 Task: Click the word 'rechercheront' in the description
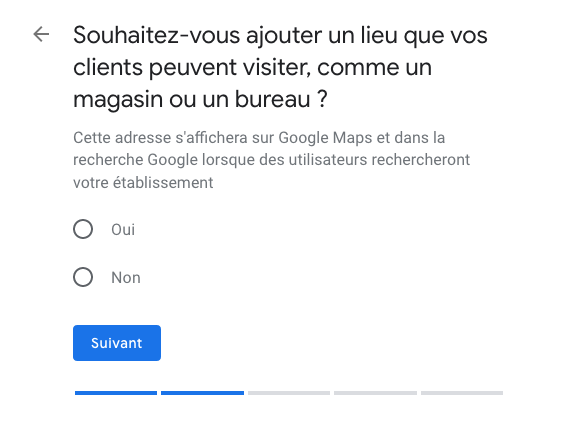click(x=421, y=160)
